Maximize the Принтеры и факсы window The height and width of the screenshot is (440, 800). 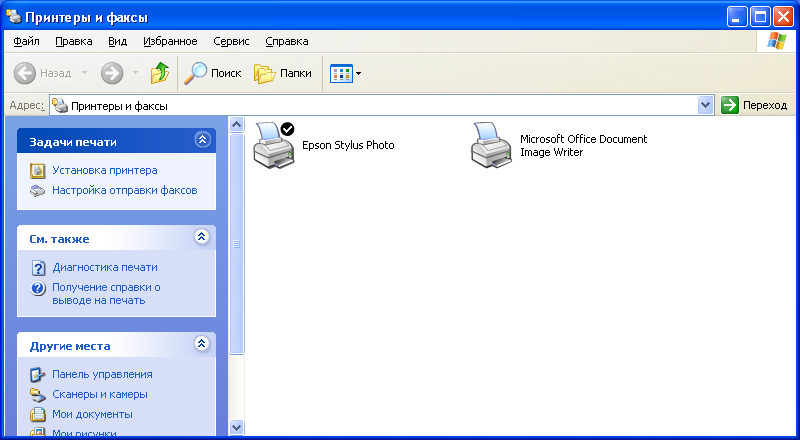tap(760, 17)
